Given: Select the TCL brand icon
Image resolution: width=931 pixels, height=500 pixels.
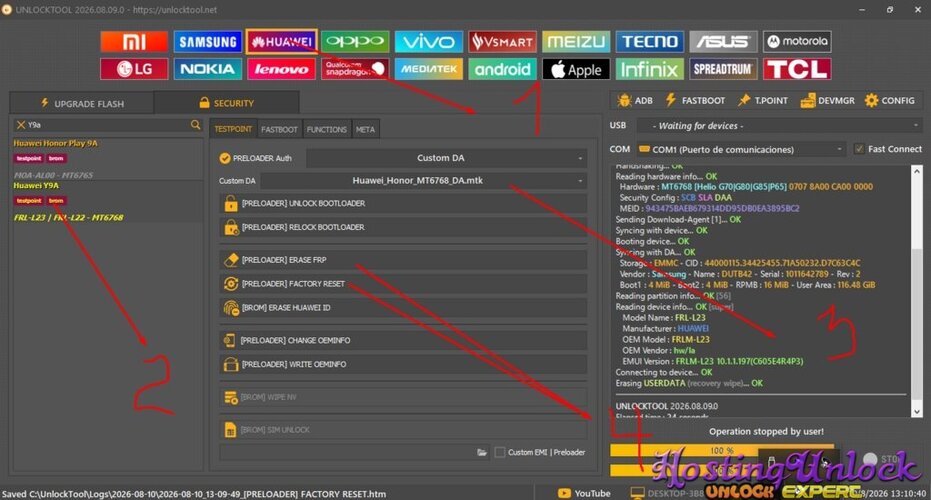Looking at the screenshot, I should pyautogui.click(x=797, y=69).
